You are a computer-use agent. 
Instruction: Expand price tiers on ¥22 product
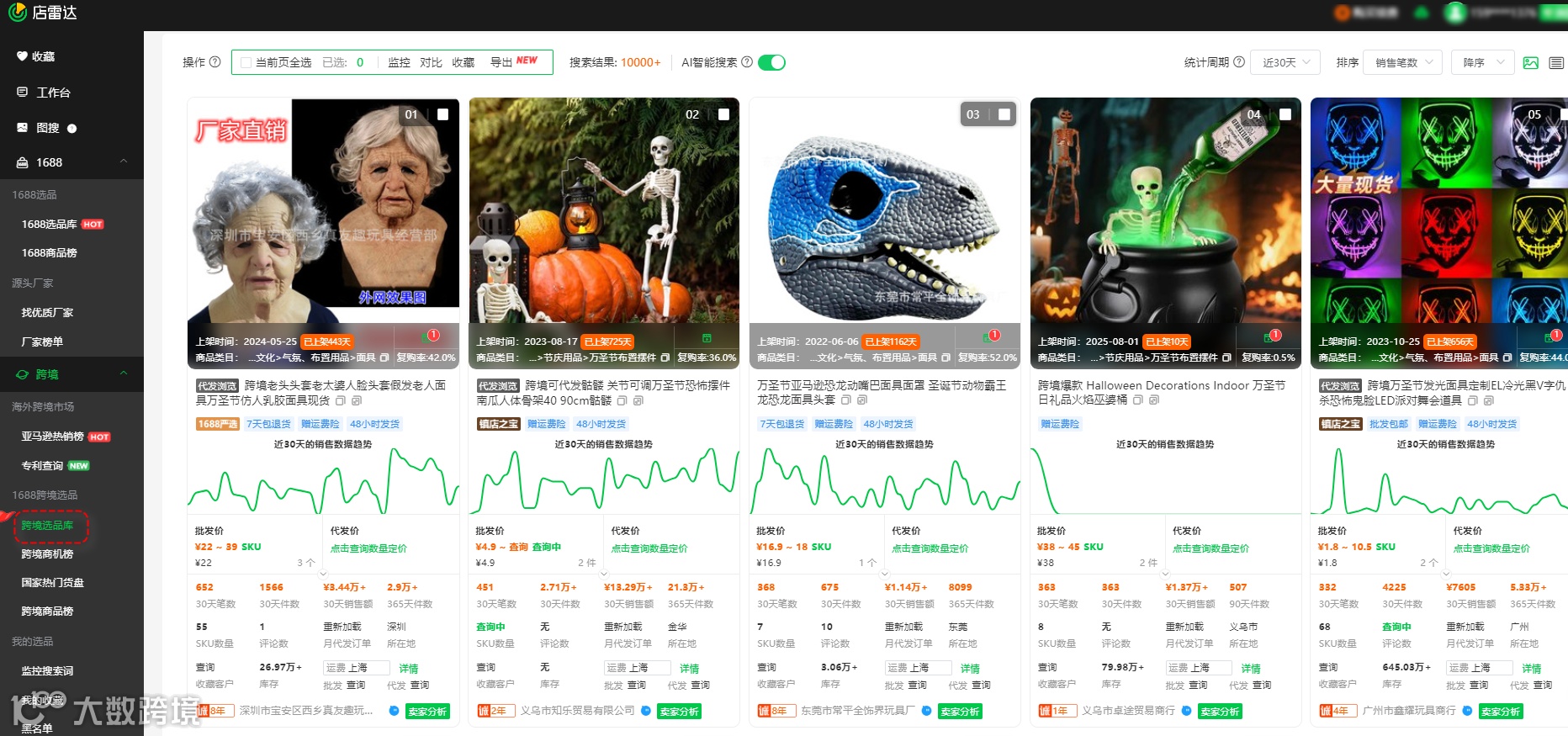(x=323, y=575)
